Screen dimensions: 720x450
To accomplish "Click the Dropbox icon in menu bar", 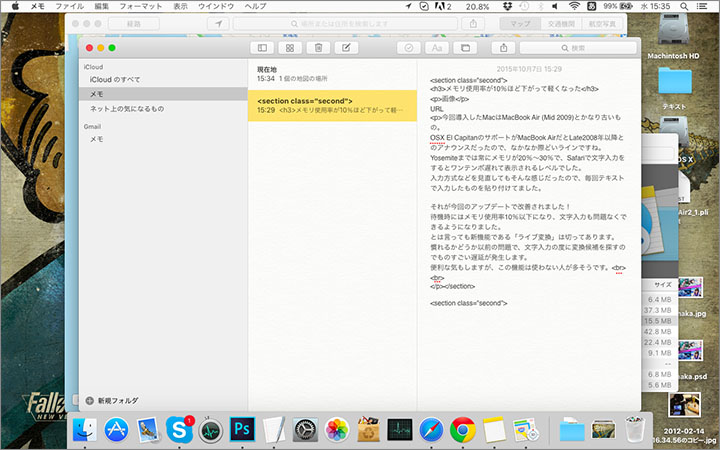I will point(507,6).
